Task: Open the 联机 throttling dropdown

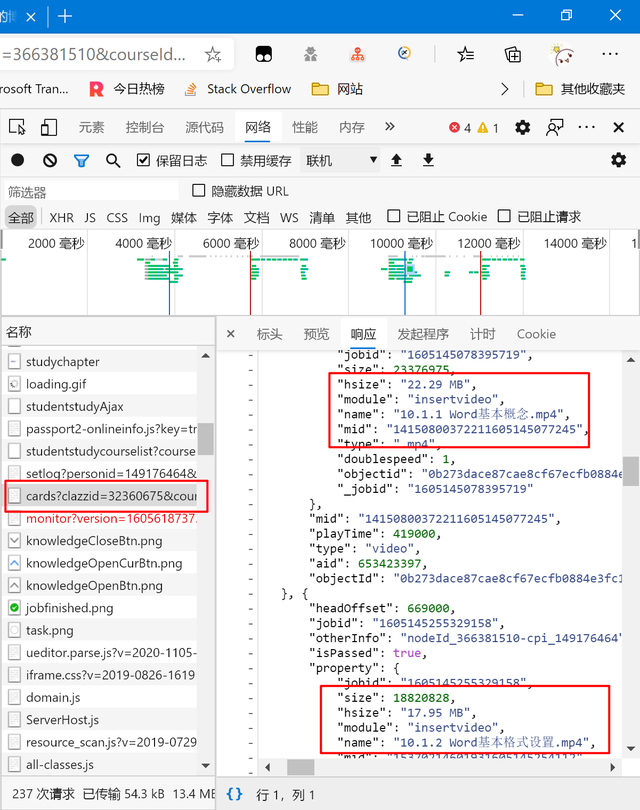Action: click(342, 160)
